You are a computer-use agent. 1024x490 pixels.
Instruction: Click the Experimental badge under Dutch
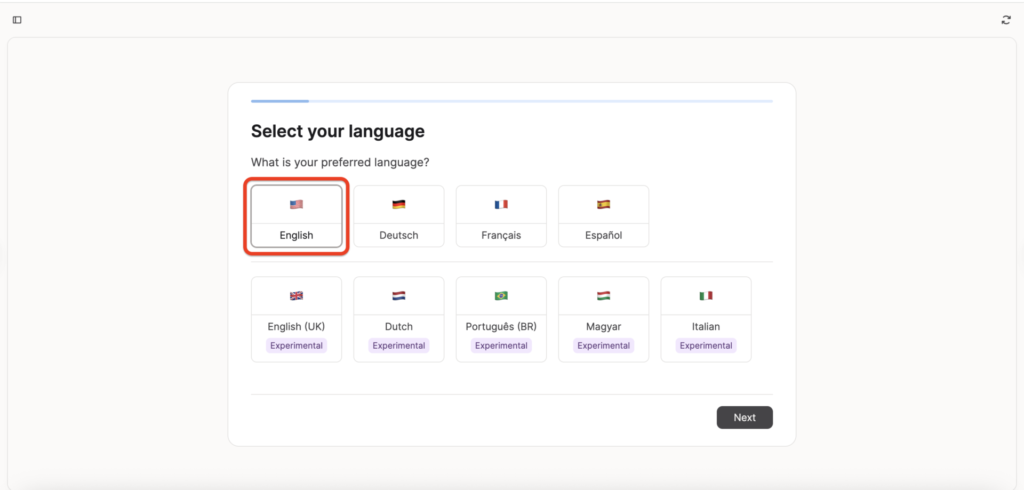point(399,346)
